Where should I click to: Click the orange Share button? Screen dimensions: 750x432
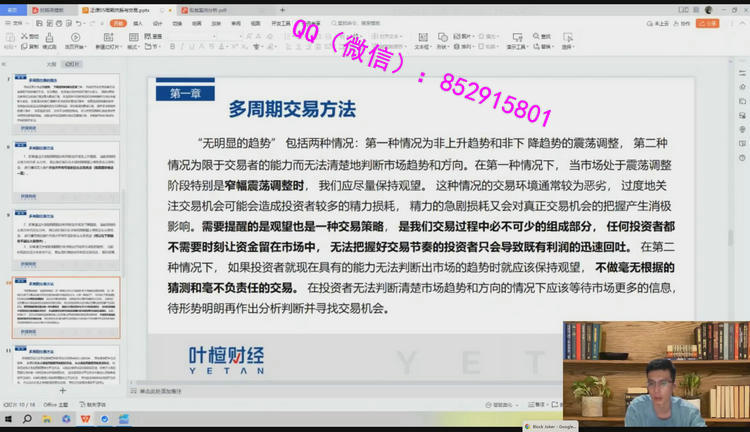709,22
